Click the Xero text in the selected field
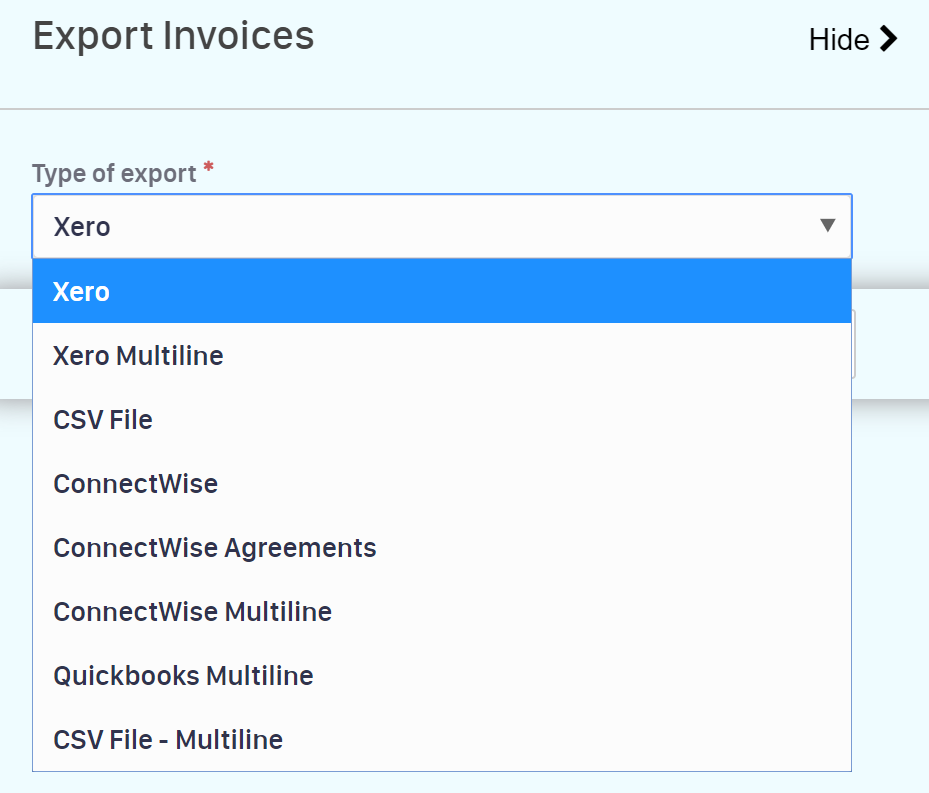 point(82,227)
